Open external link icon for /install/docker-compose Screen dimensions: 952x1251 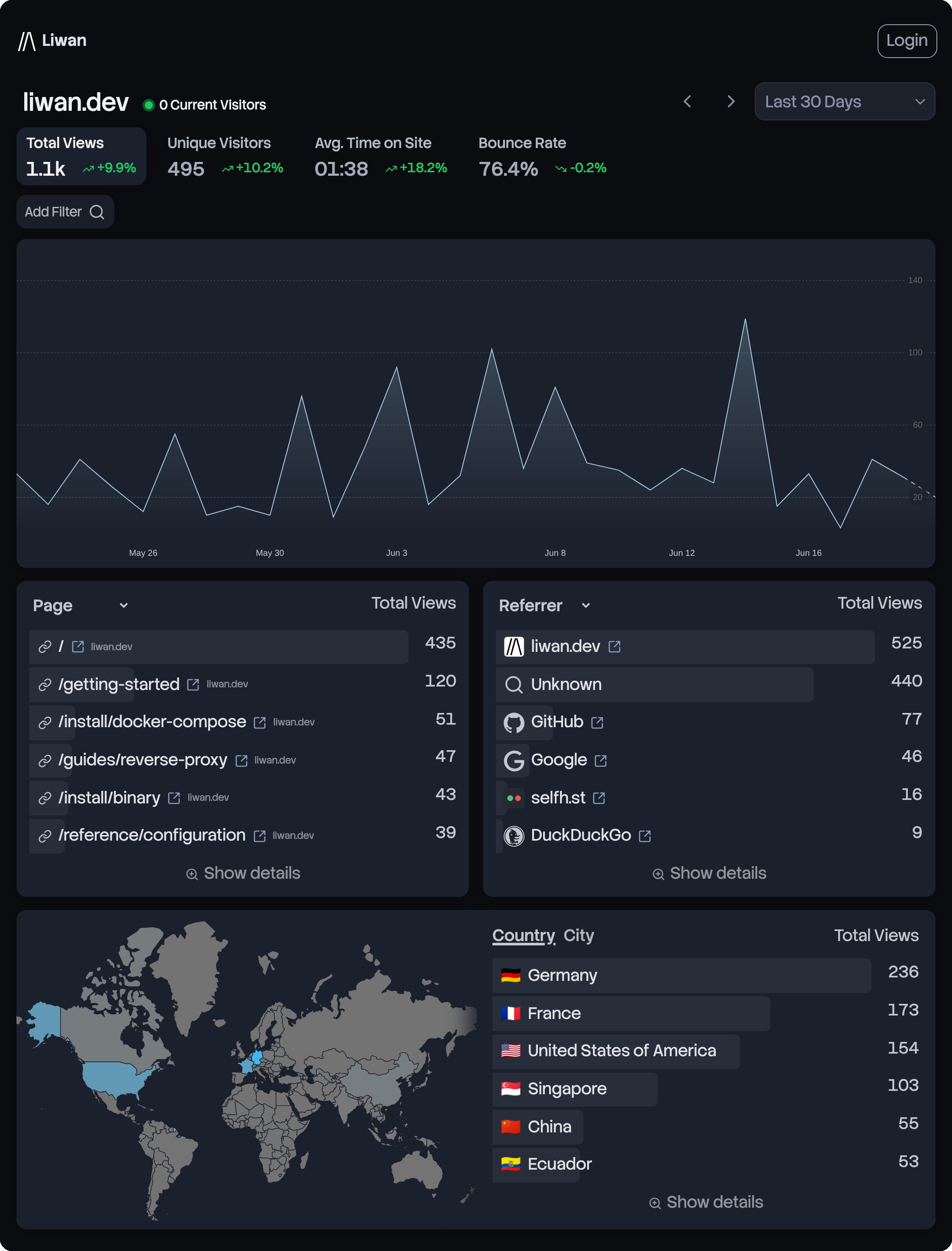click(260, 723)
